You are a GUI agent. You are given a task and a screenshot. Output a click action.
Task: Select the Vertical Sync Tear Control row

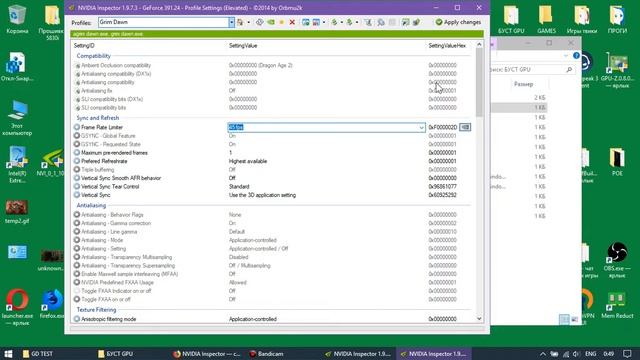(x=271, y=187)
